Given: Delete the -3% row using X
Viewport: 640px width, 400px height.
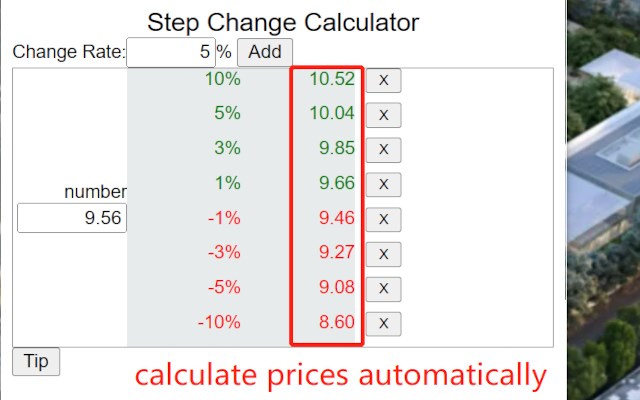Looking at the screenshot, I should [x=383, y=254].
